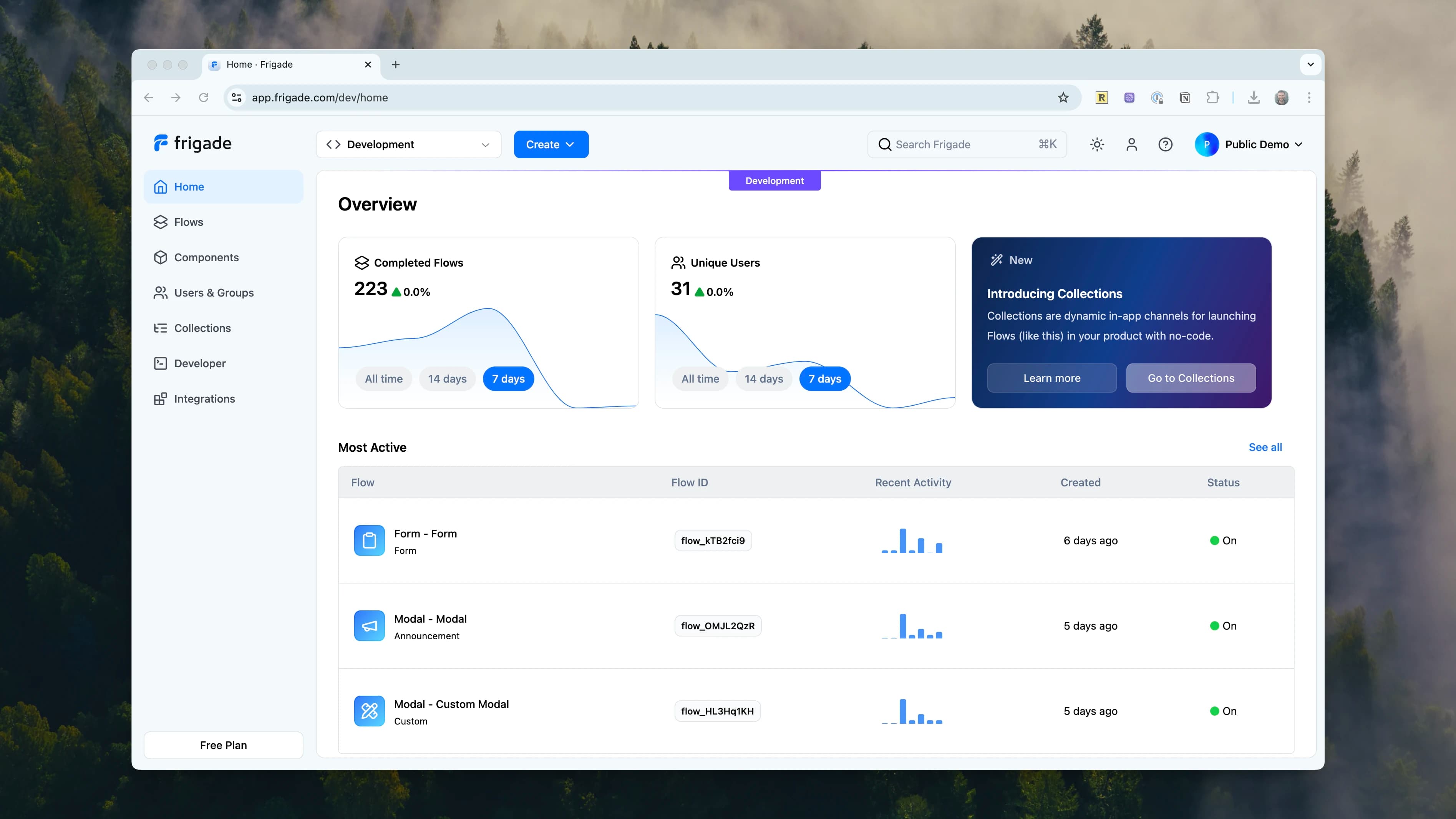This screenshot has height=819, width=1456.
Task: Click the Frigade logo
Action: pos(192,144)
